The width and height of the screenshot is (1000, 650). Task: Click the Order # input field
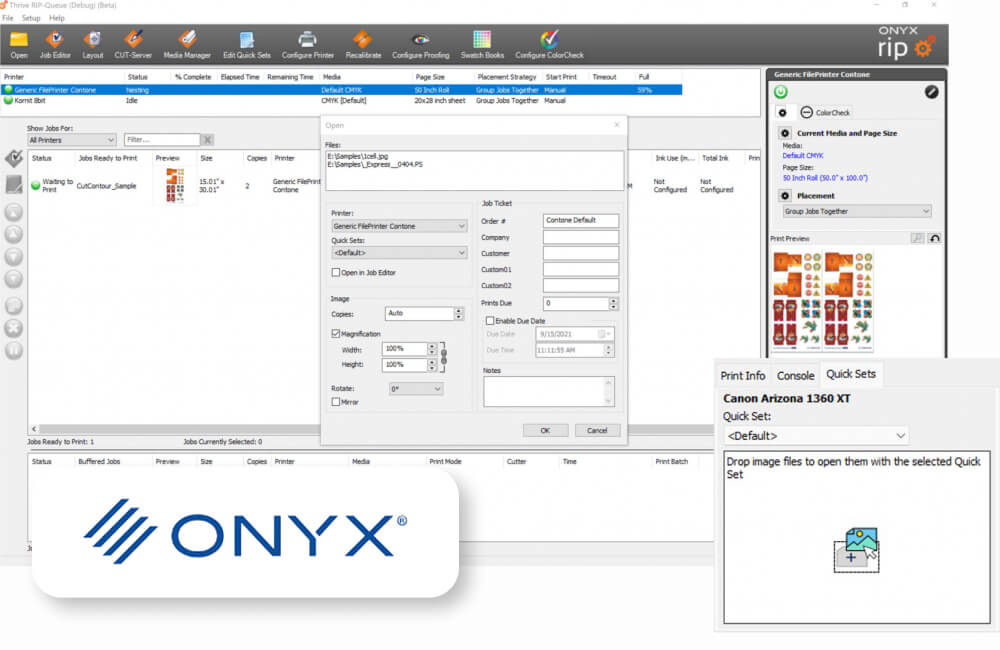pos(580,220)
